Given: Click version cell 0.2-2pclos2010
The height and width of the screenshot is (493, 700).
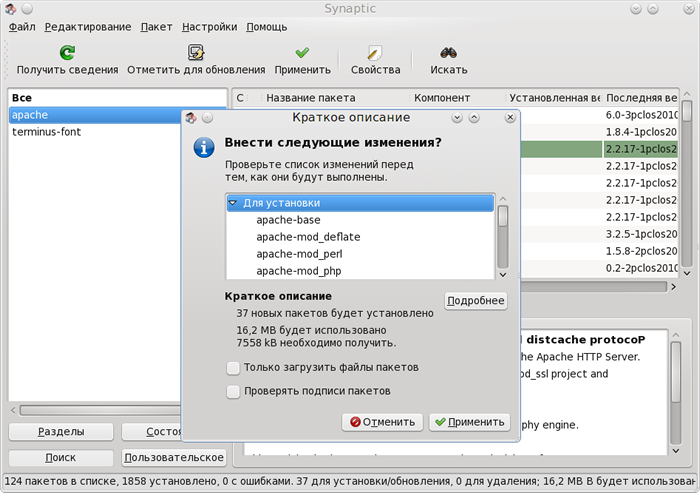Looking at the screenshot, I should tap(641, 268).
